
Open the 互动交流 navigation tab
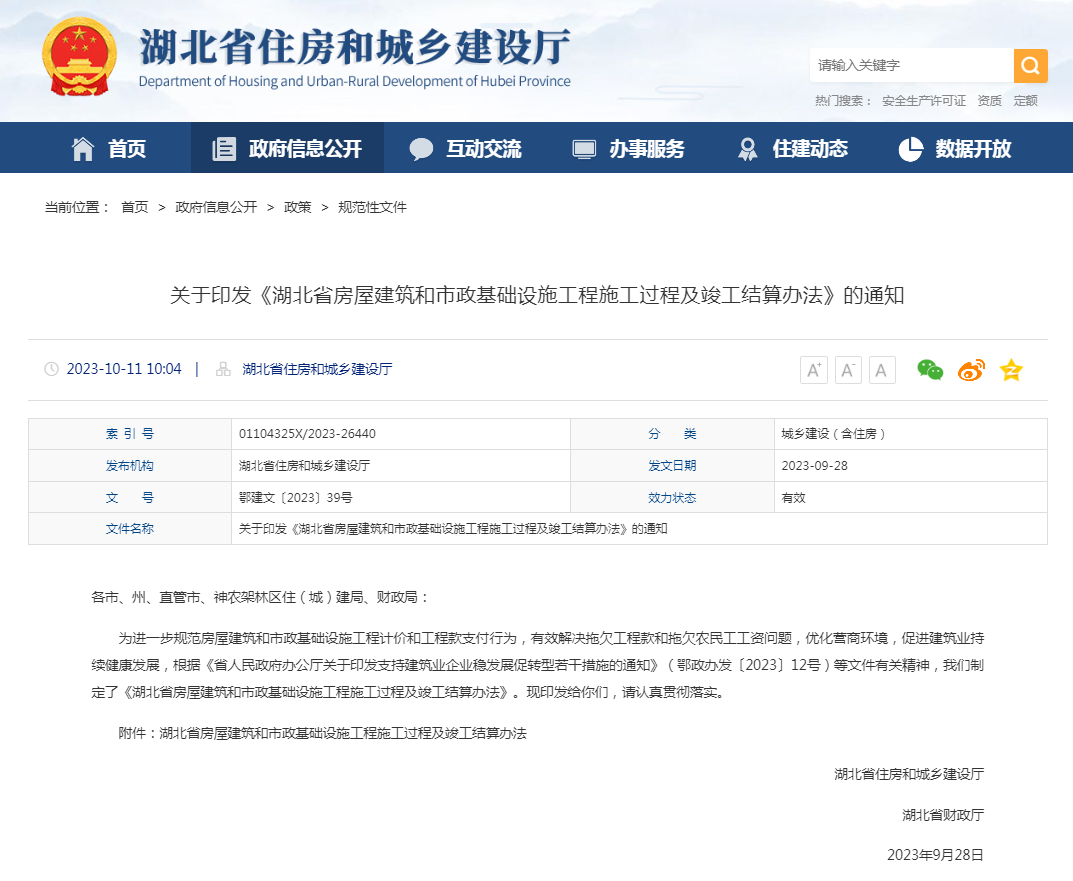click(x=465, y=148)
